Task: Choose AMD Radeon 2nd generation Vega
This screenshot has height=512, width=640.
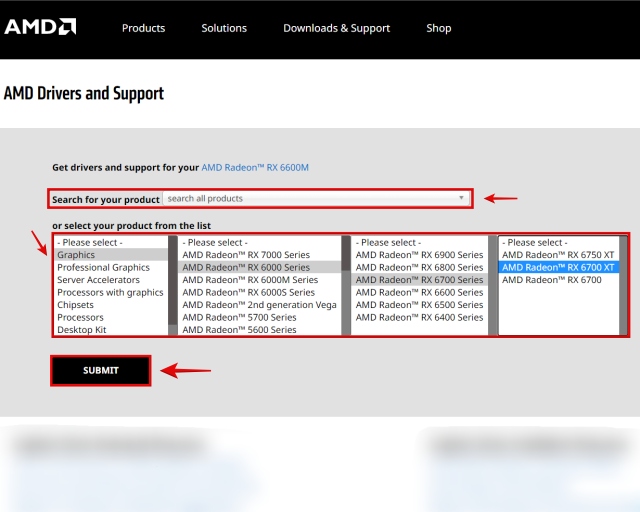Action: click(x=260, y=305)
